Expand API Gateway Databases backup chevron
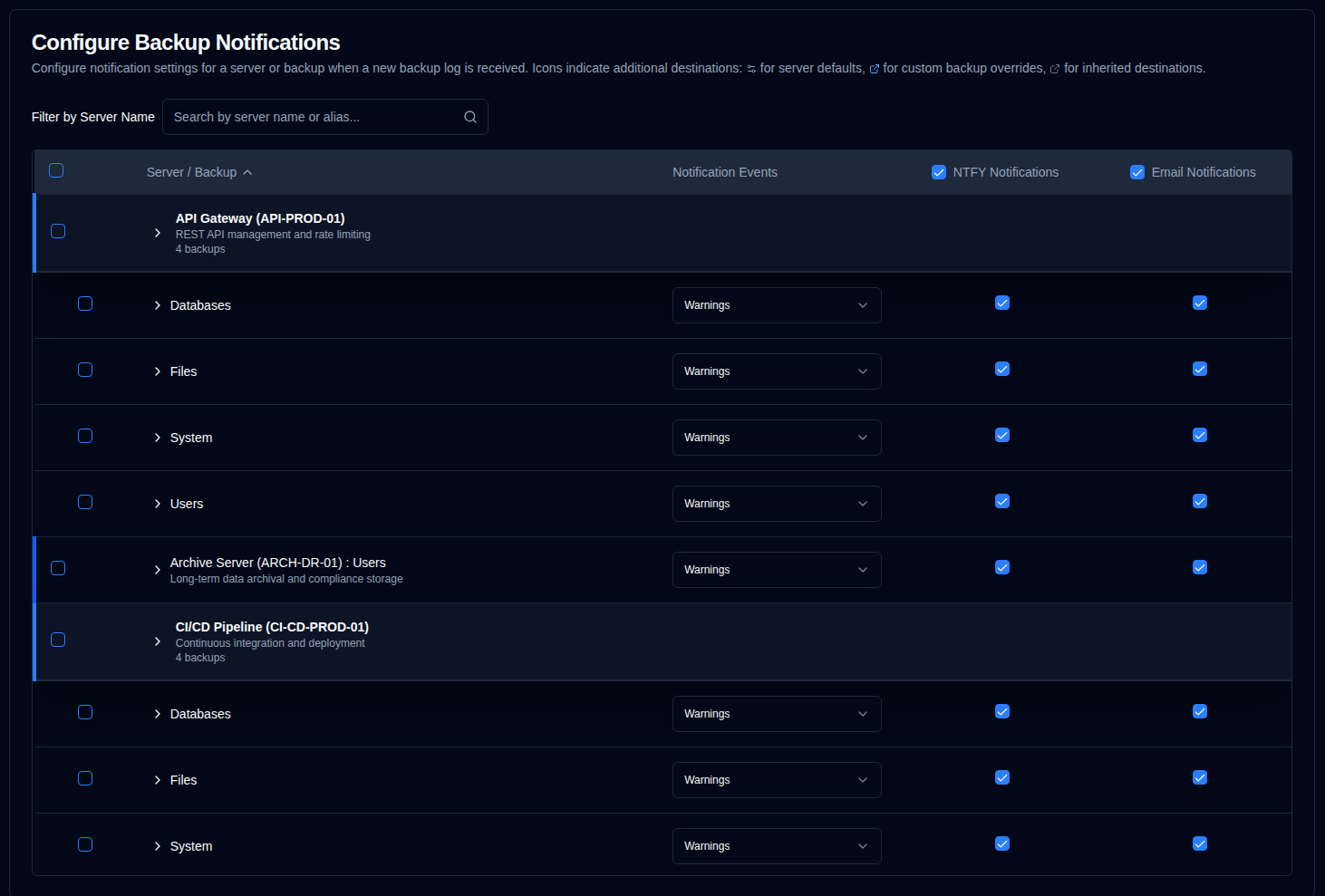This screenshot has height=896, width=1325. (x=158, y=305)
